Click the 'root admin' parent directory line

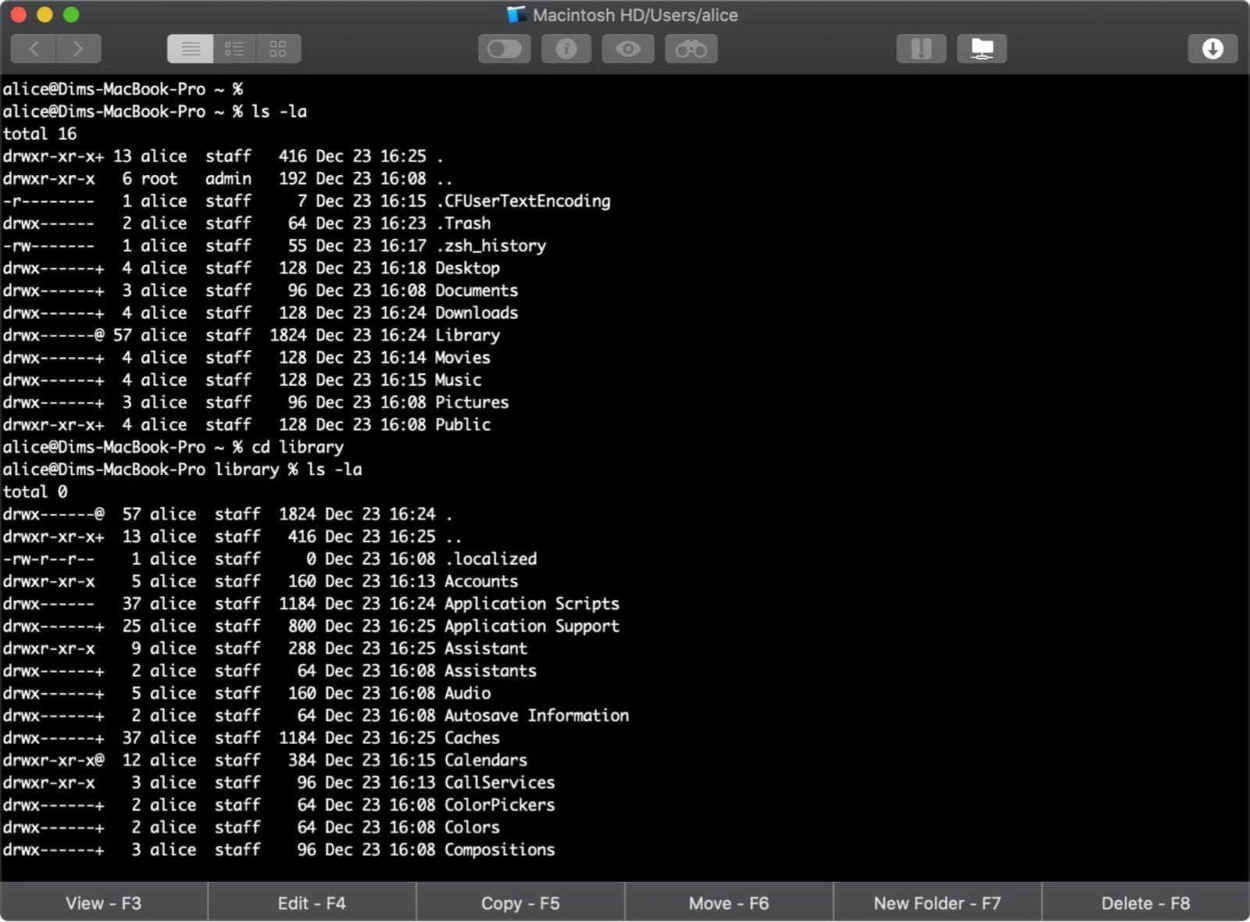[x=229, y=179]
